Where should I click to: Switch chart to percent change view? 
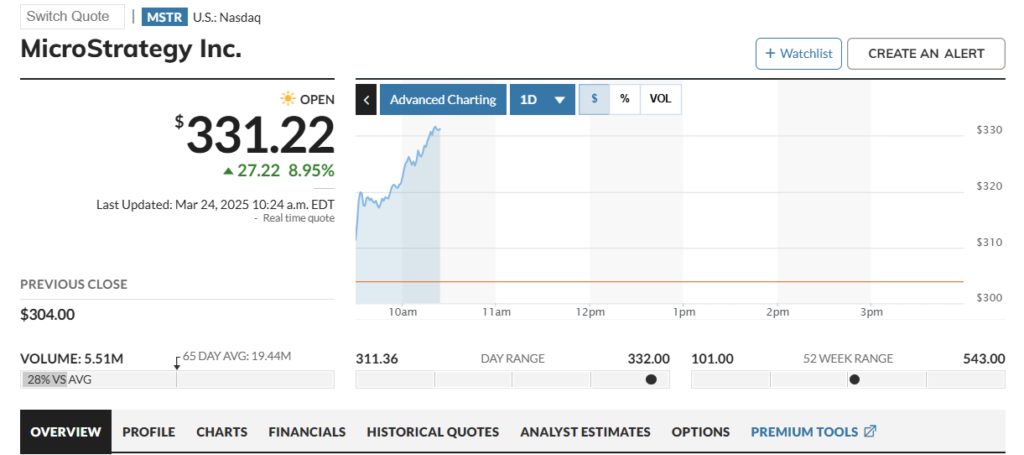(625, 100)
